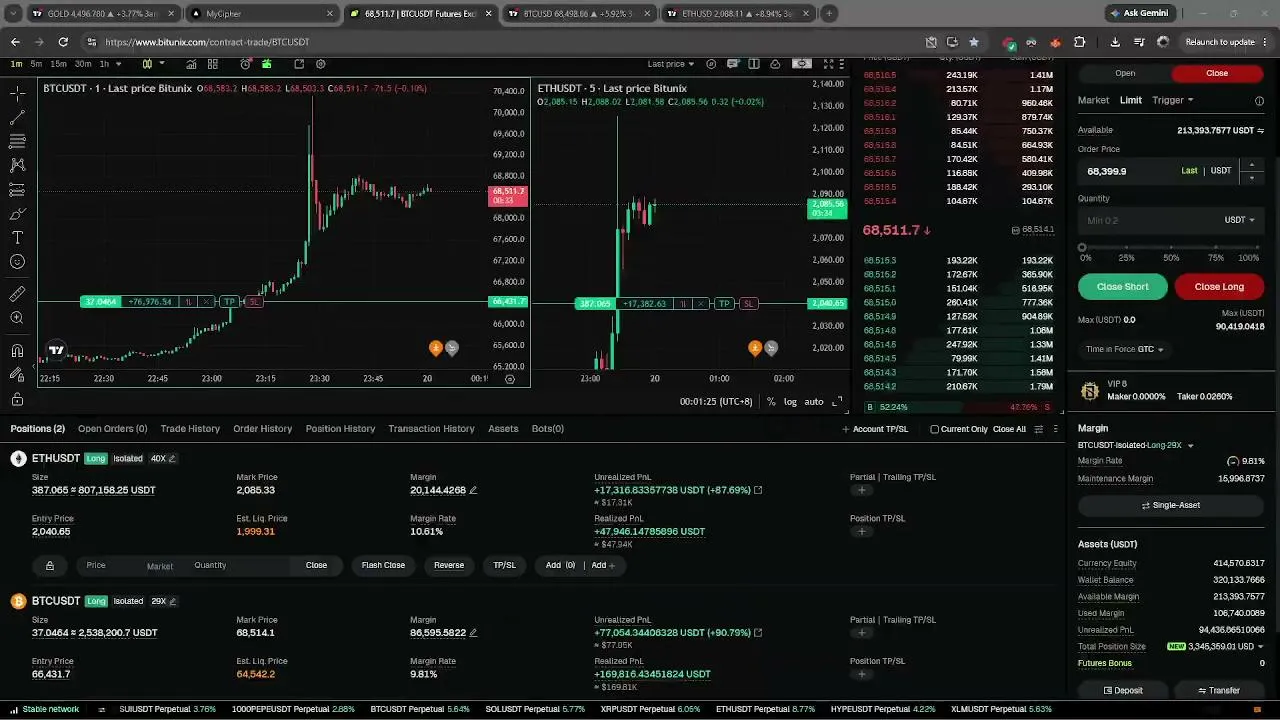Open TP/SL for the ETHUSDT position
Screen dimensions: 1280x720
(x=505, y=565)
